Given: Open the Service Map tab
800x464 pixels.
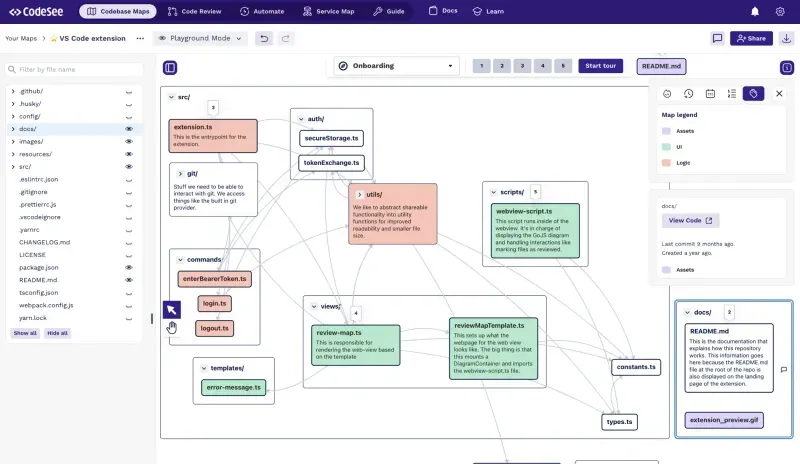Looking at the screenshot, I should point(329,11).
